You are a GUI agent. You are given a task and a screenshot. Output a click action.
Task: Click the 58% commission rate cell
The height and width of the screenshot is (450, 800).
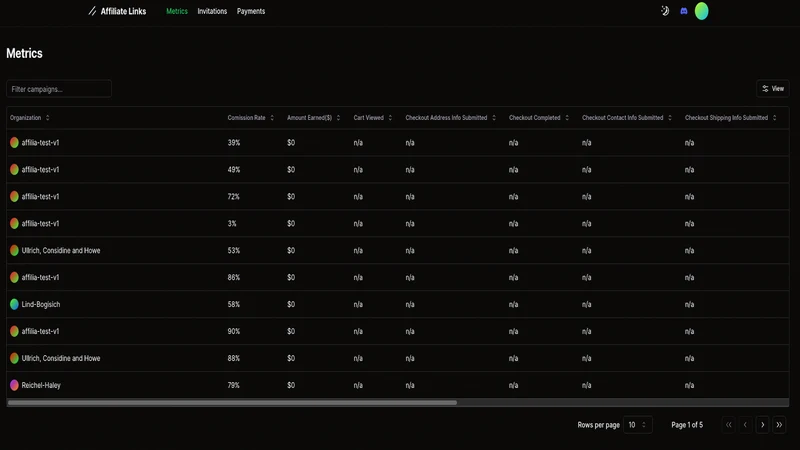pyautogui.click(x=234, y=305)
